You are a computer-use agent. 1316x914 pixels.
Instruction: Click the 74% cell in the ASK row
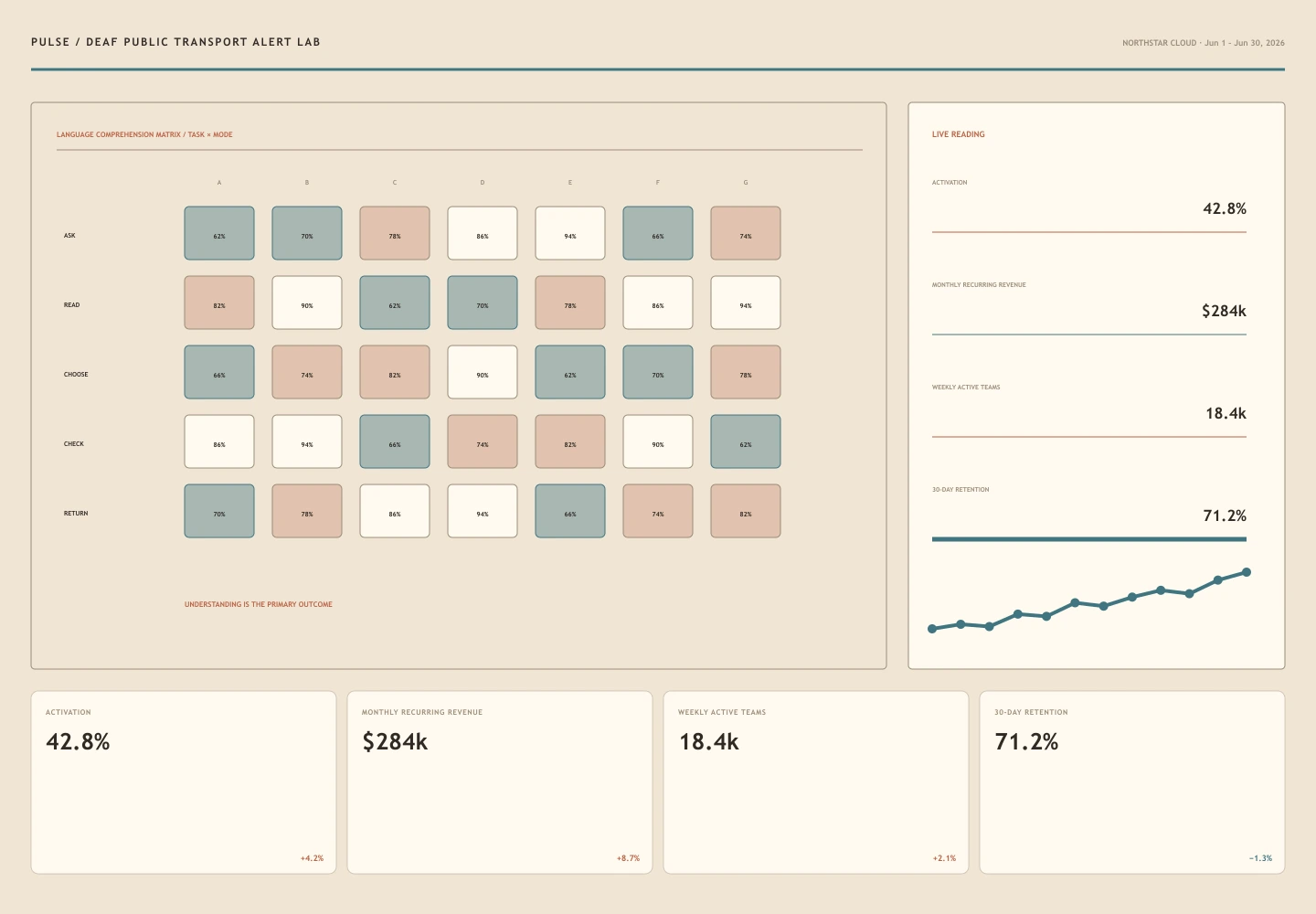[x=746, y=233]
